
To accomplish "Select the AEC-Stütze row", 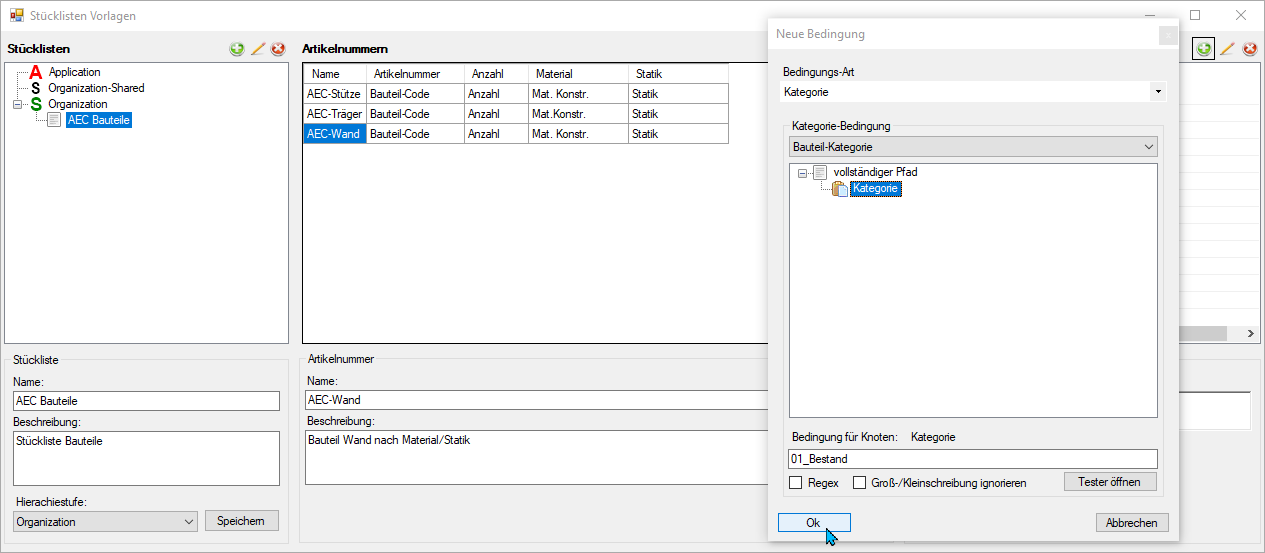I will pos(516,94).
